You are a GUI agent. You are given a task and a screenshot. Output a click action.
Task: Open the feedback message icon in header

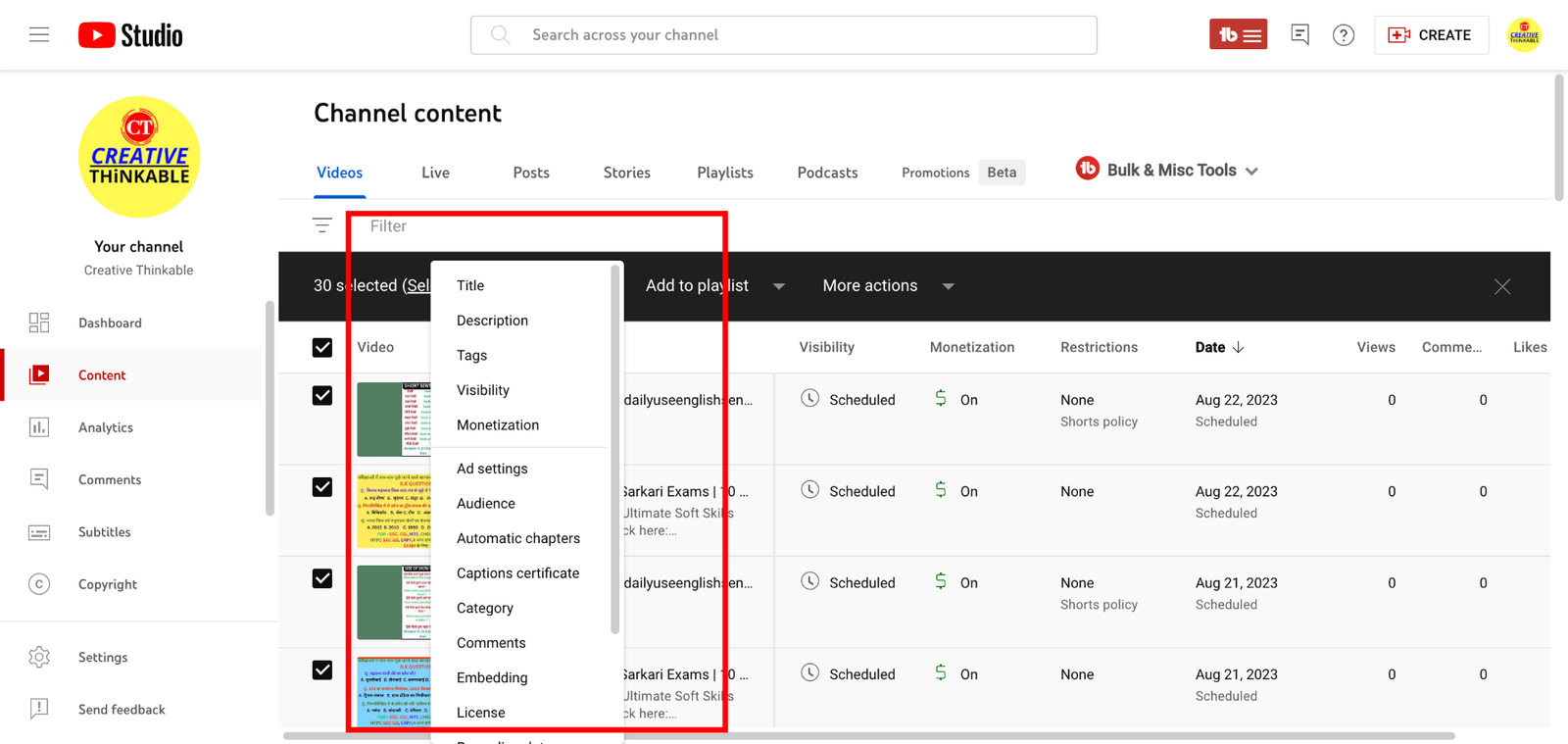[x=1300, y=35]
